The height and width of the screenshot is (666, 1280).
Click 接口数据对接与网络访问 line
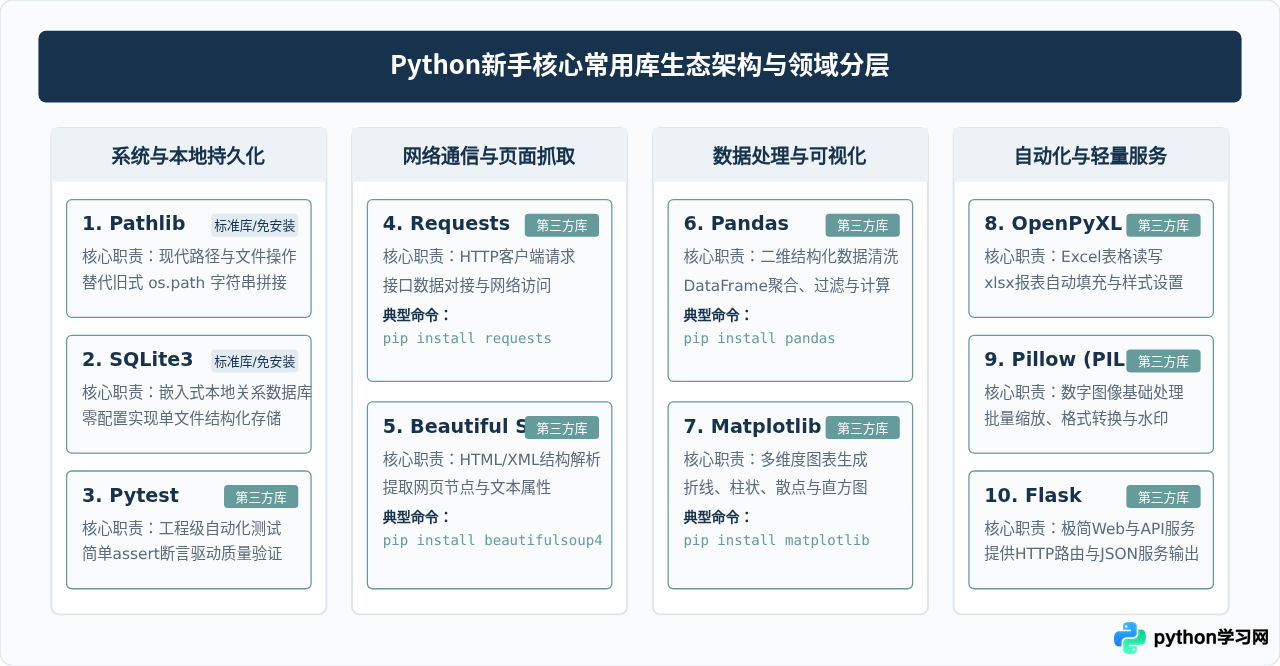click(467, 286)
